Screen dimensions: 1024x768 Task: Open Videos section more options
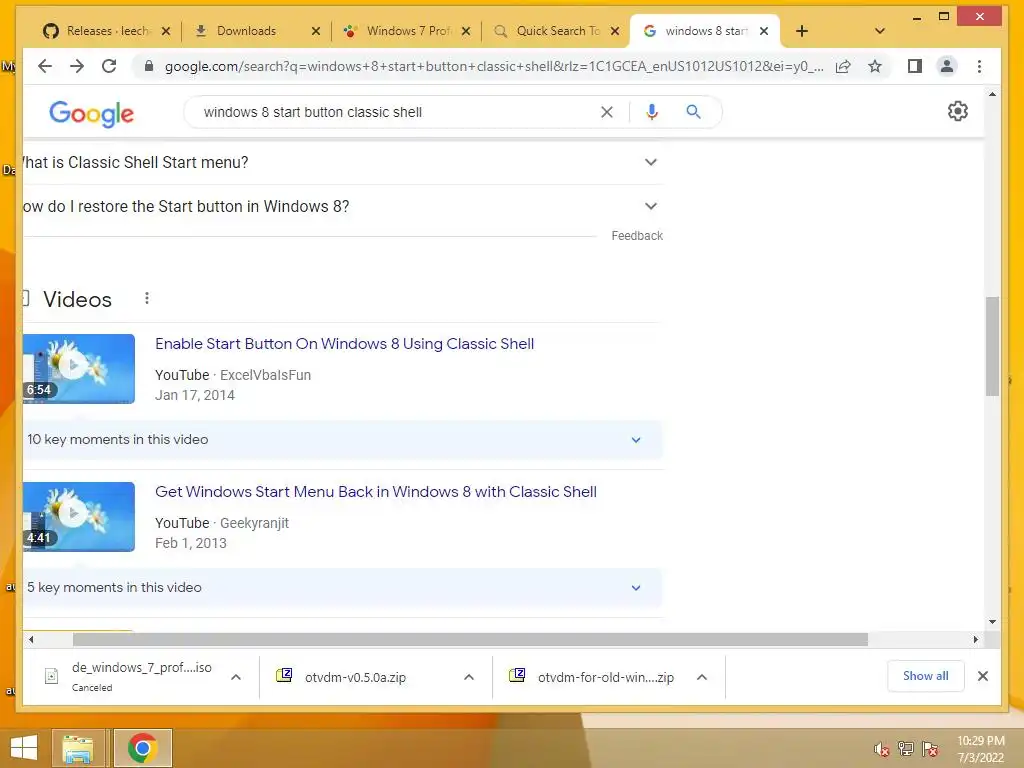pyautogui.click(x=147, y=298)
